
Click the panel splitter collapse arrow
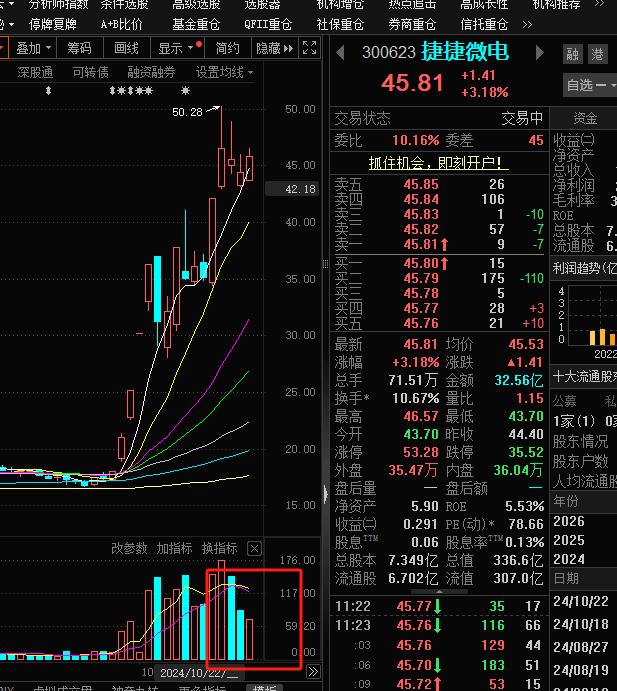pyautogui.click(x=325, y=493)
